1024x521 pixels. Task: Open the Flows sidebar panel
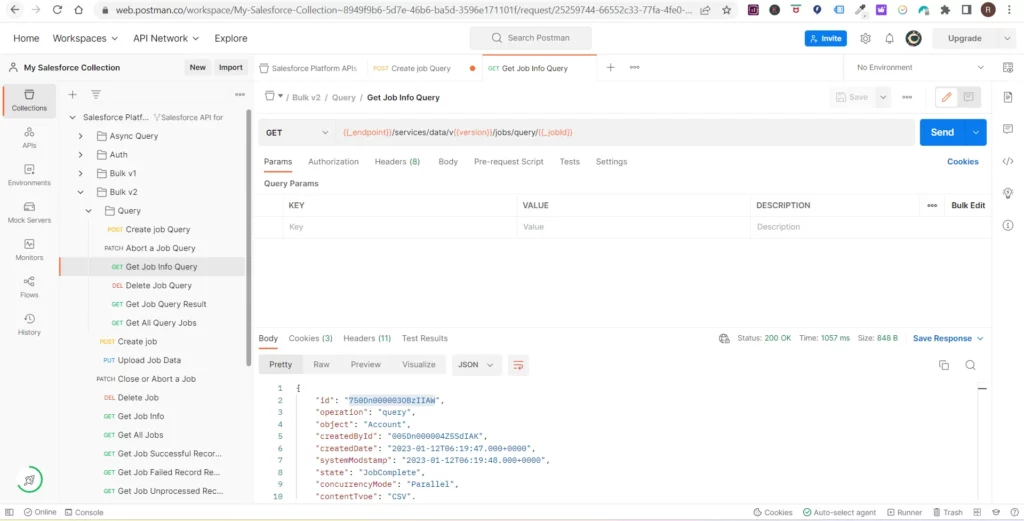(29, 287)
